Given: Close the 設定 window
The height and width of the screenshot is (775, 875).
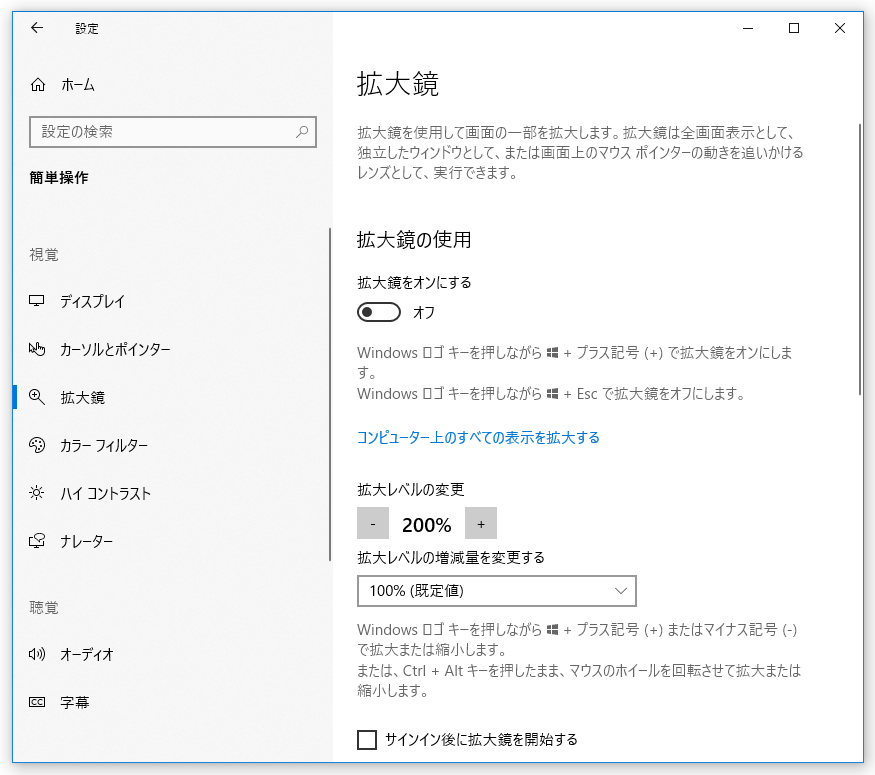Looking at the screenshot, I should click(x=840, y=28).
